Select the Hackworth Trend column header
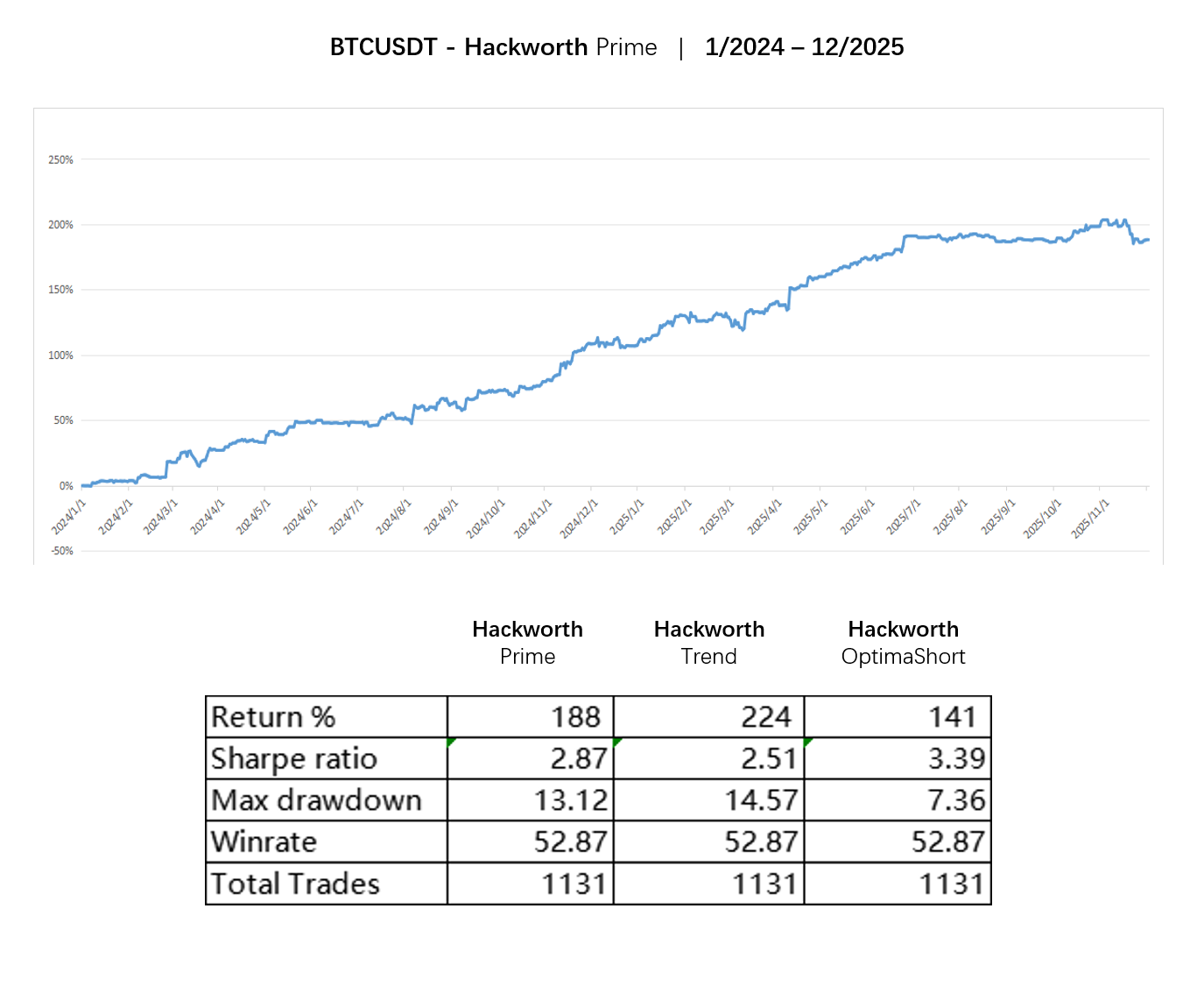 point(708,643)
